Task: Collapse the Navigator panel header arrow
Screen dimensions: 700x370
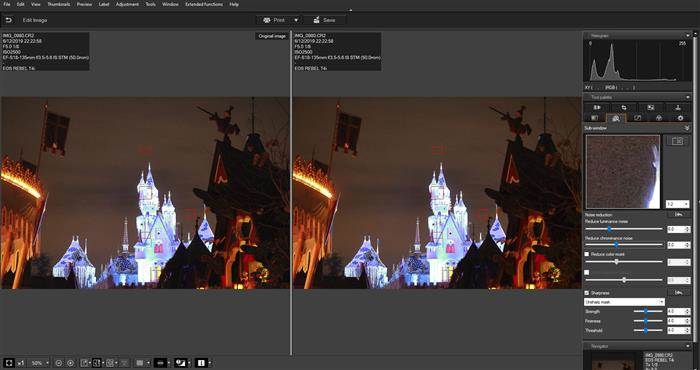Action: [688, 346]
